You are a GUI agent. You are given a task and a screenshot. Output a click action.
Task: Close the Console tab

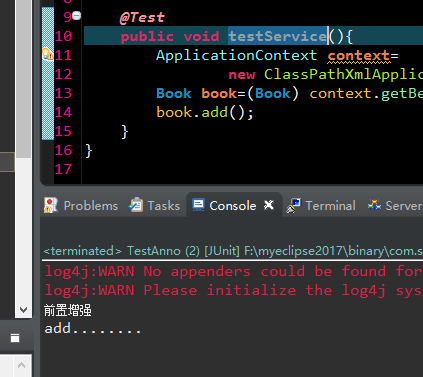(269, 205)
